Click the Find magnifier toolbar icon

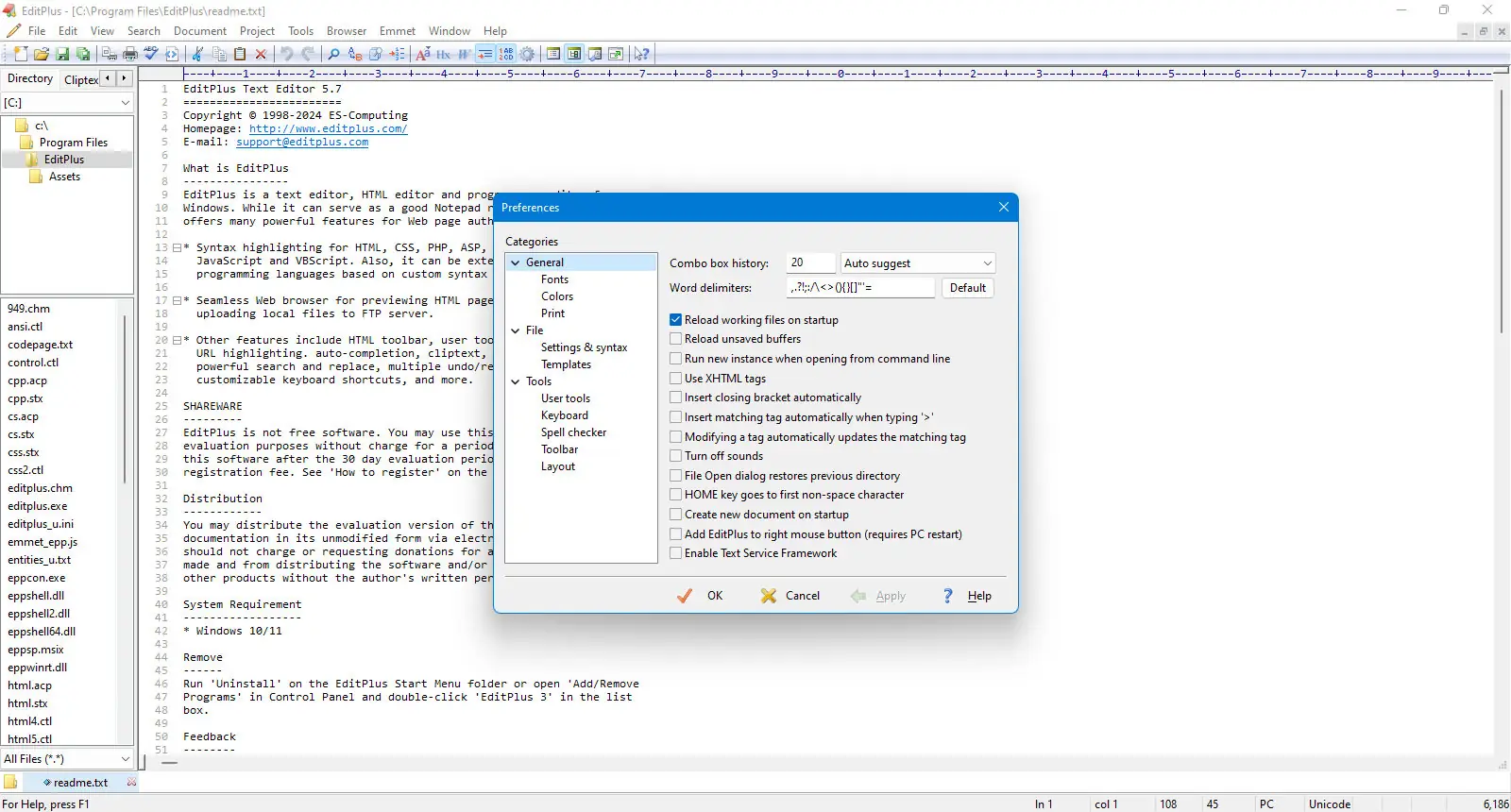[x=333, y=54]
